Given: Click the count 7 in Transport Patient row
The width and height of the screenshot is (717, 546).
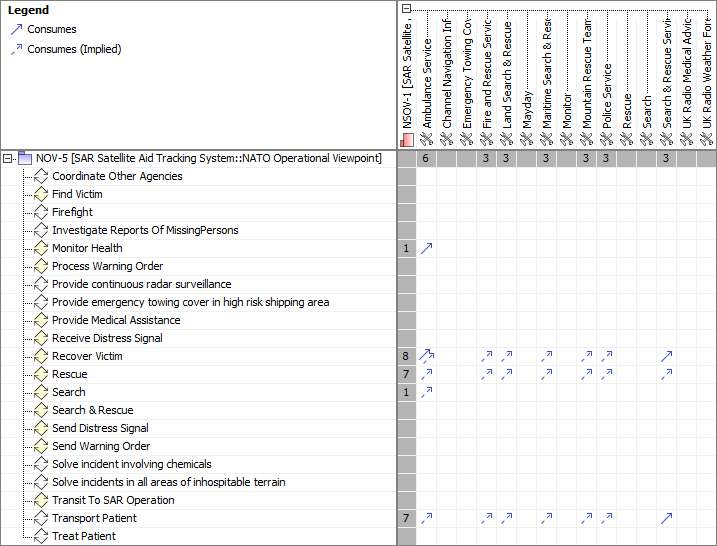Looking at the screenshot, I should [406, 518].
